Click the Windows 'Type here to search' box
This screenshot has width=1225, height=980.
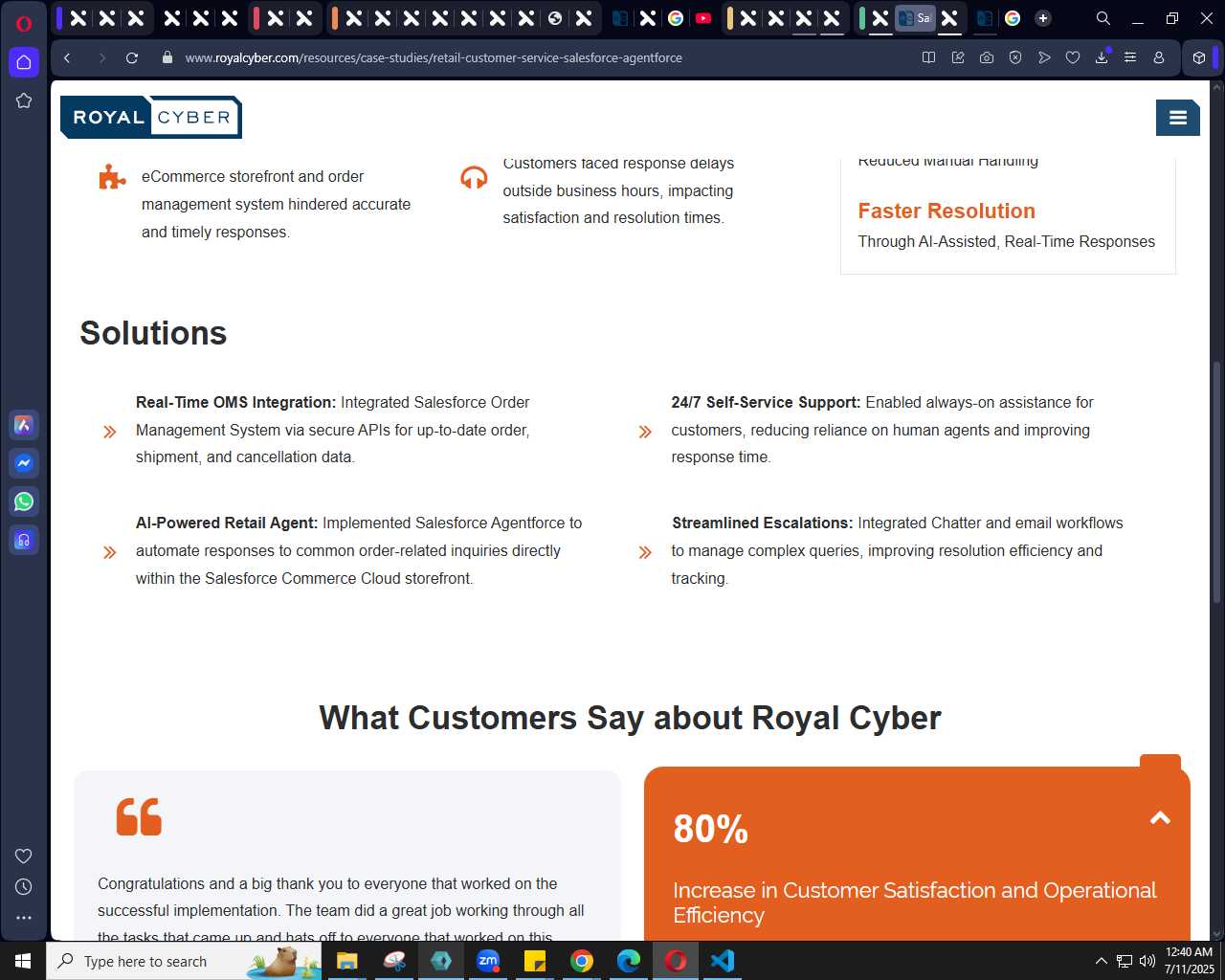[x=184, y=961]
